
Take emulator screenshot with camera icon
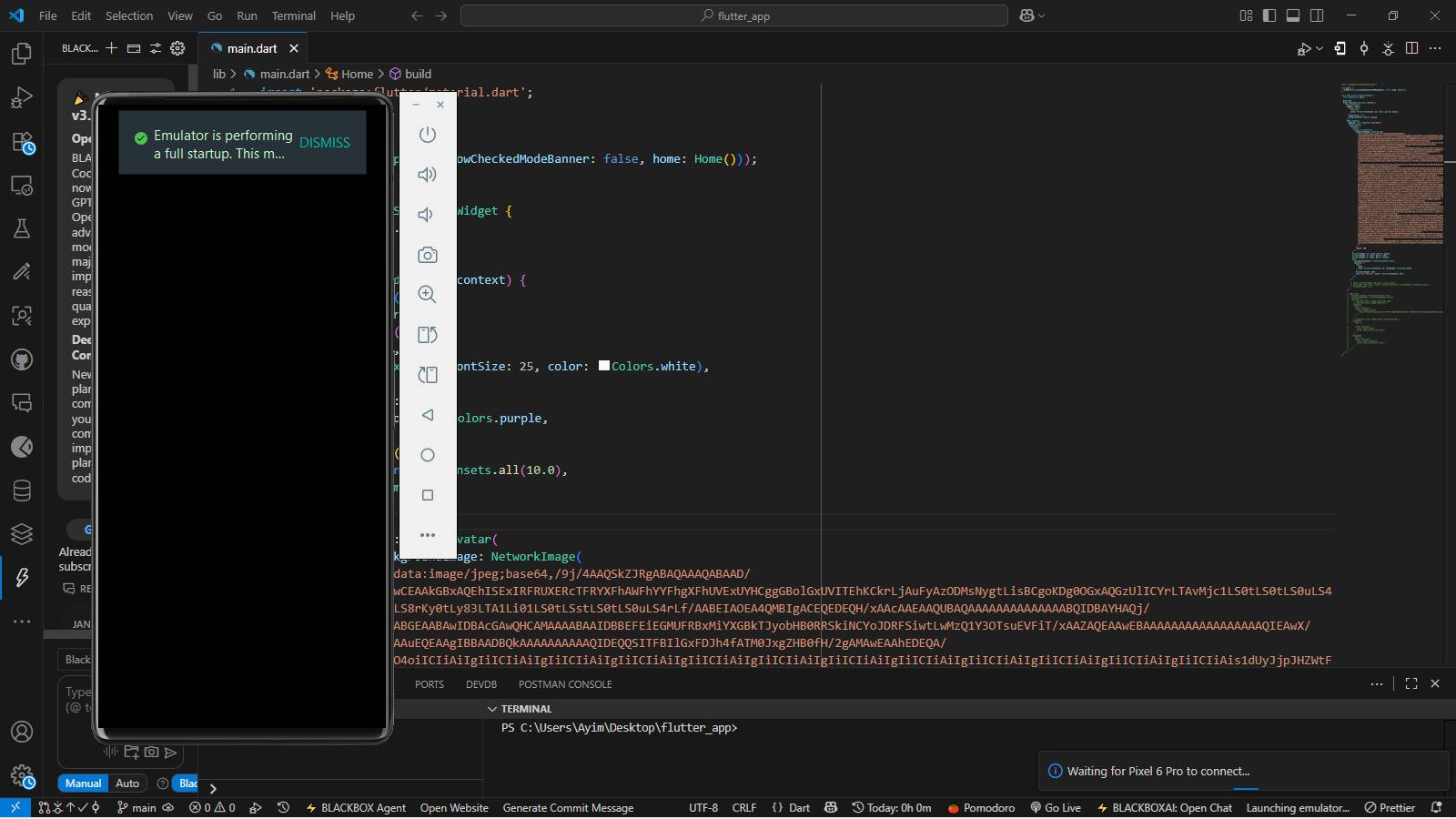click(427, 255)
